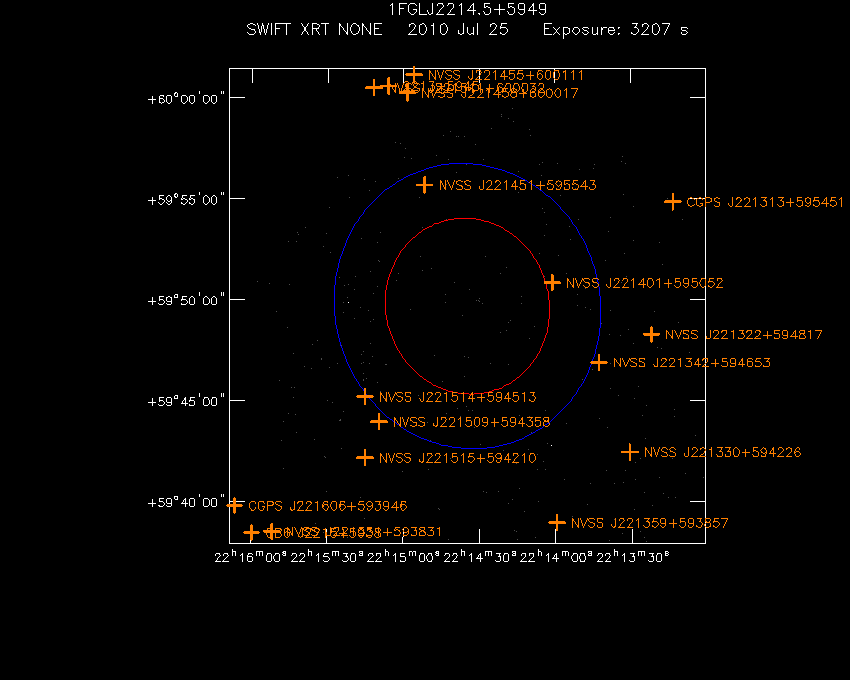Click declination axis label +59°40'00"
Screen dimensions: 850x680
(x=186, y=502)
